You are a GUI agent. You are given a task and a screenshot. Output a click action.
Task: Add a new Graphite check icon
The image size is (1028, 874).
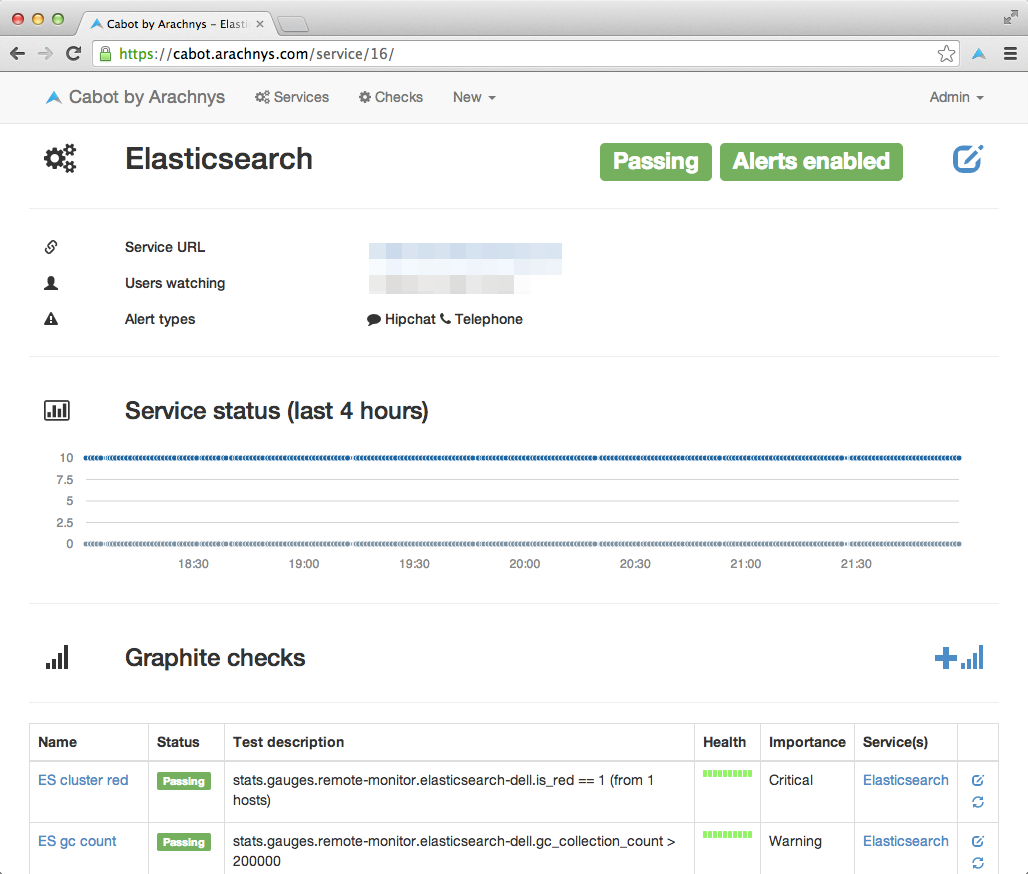[x=959, y=657]
